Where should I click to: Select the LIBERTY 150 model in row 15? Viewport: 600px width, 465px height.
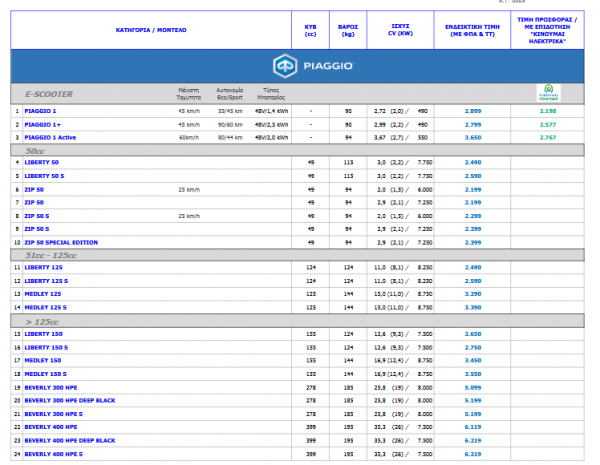pyautogui.click(x=43, y=334)
